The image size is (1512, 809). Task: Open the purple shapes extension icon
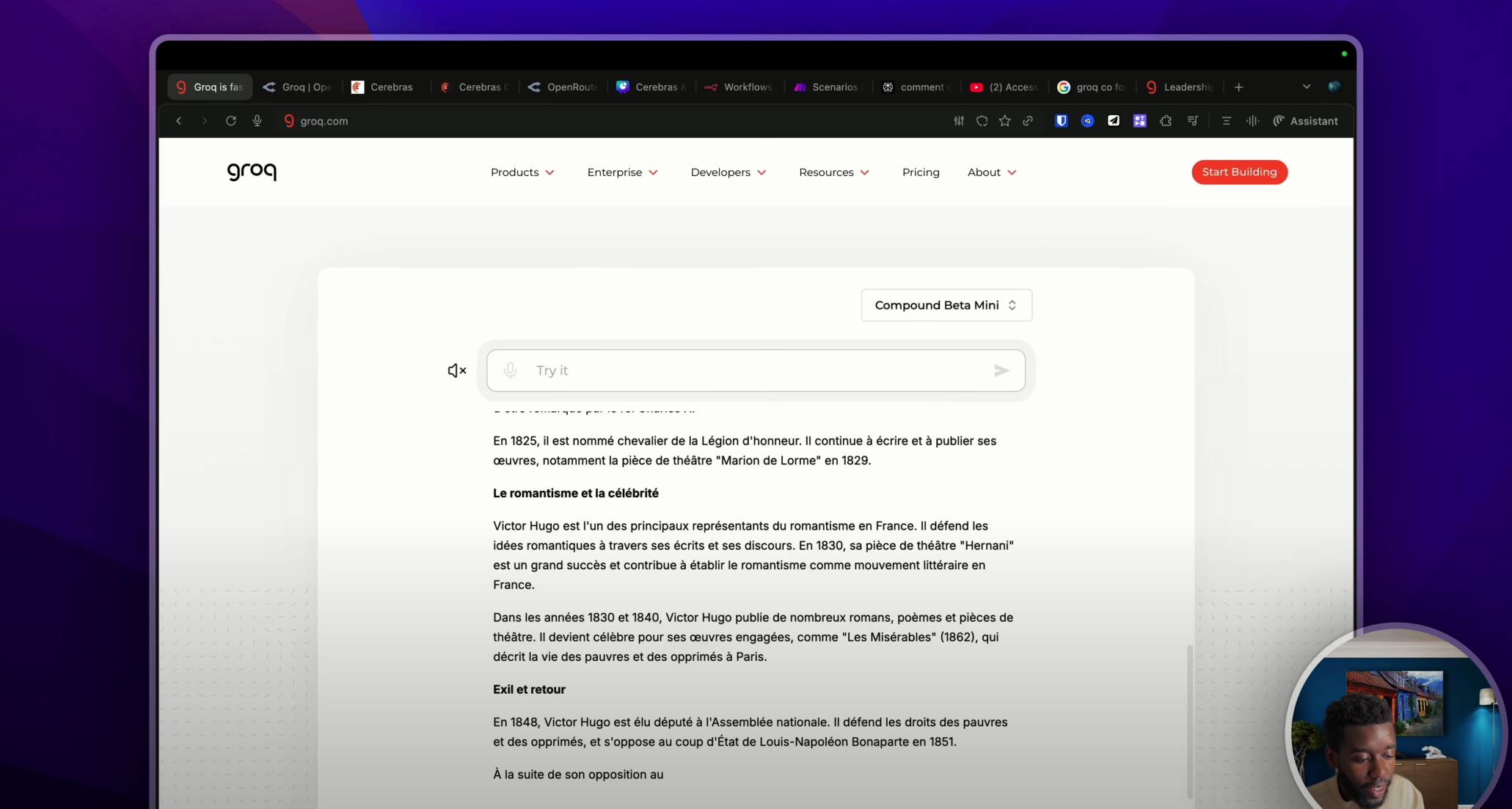(1139, 121)
